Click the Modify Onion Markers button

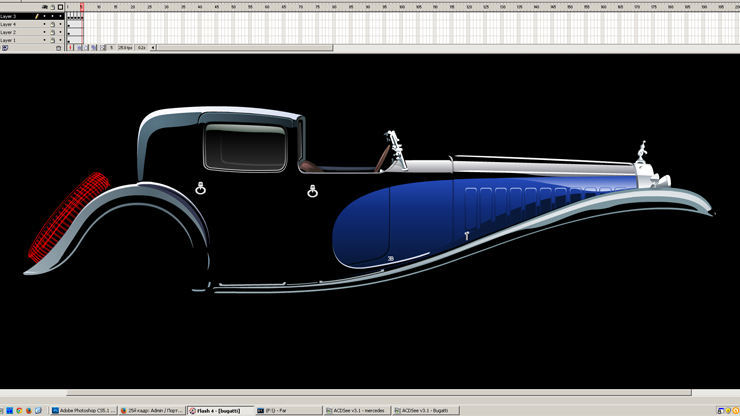102,48
